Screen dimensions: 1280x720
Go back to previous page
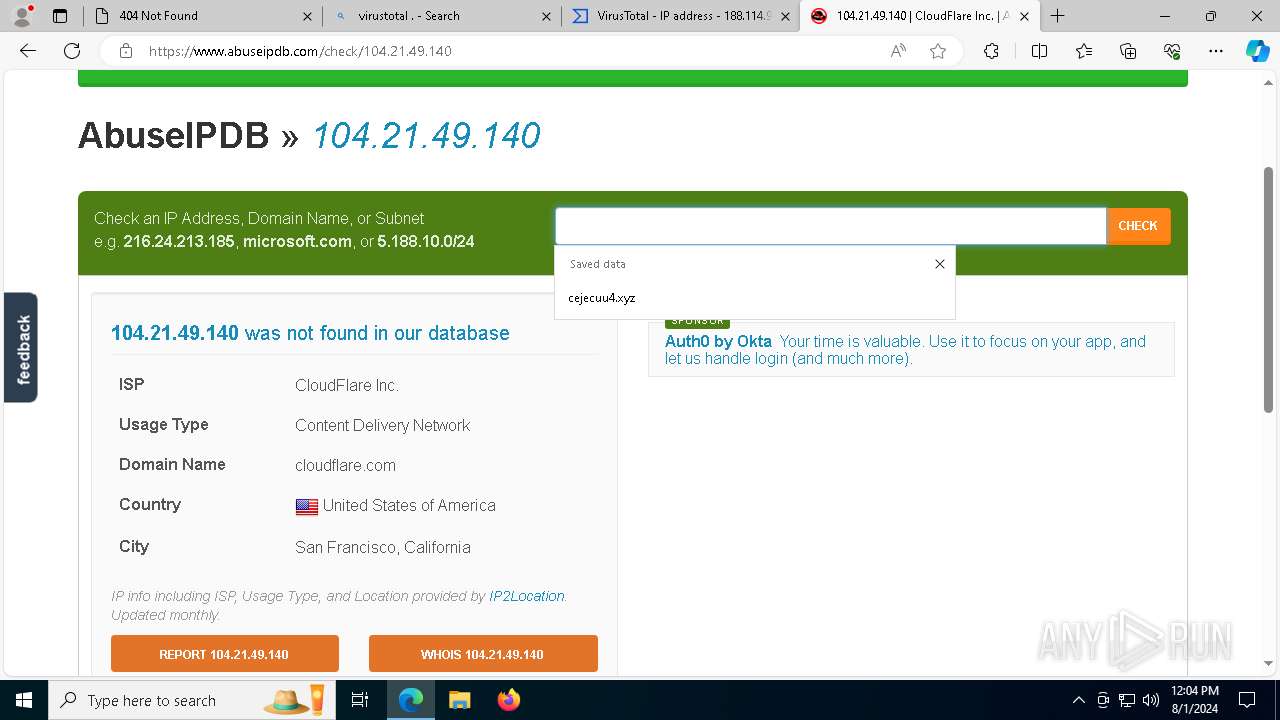click(28, 51)
